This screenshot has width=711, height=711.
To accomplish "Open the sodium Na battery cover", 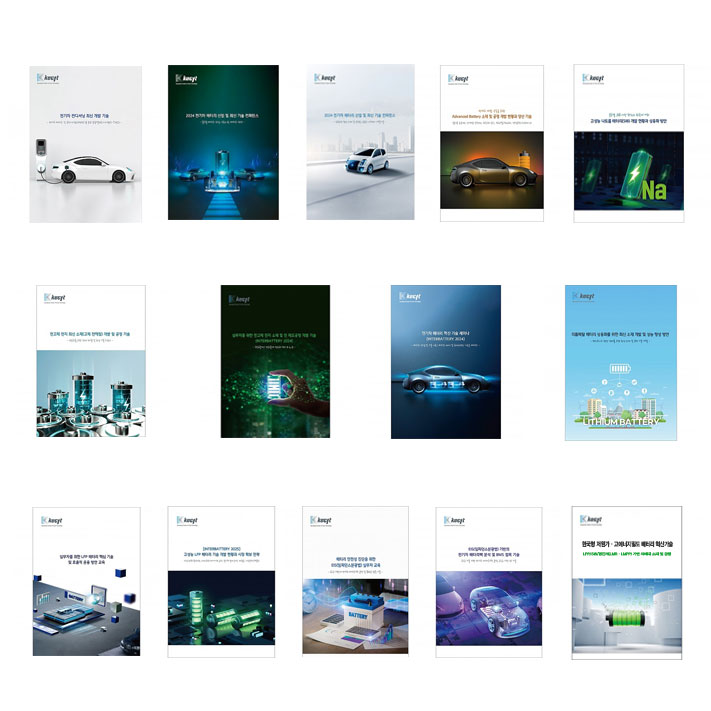I will point(628,143).
